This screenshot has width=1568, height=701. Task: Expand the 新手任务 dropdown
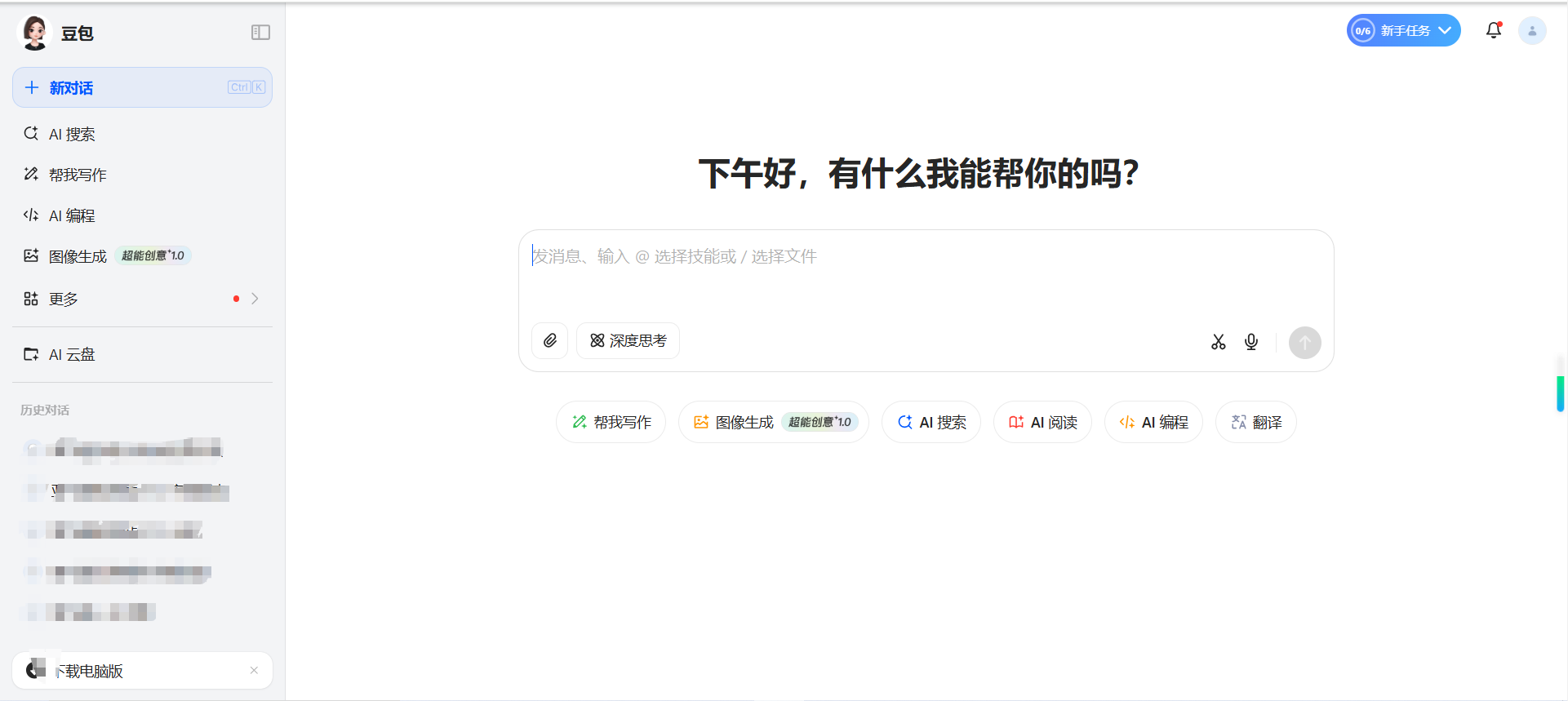click(x=1403, y=31)
